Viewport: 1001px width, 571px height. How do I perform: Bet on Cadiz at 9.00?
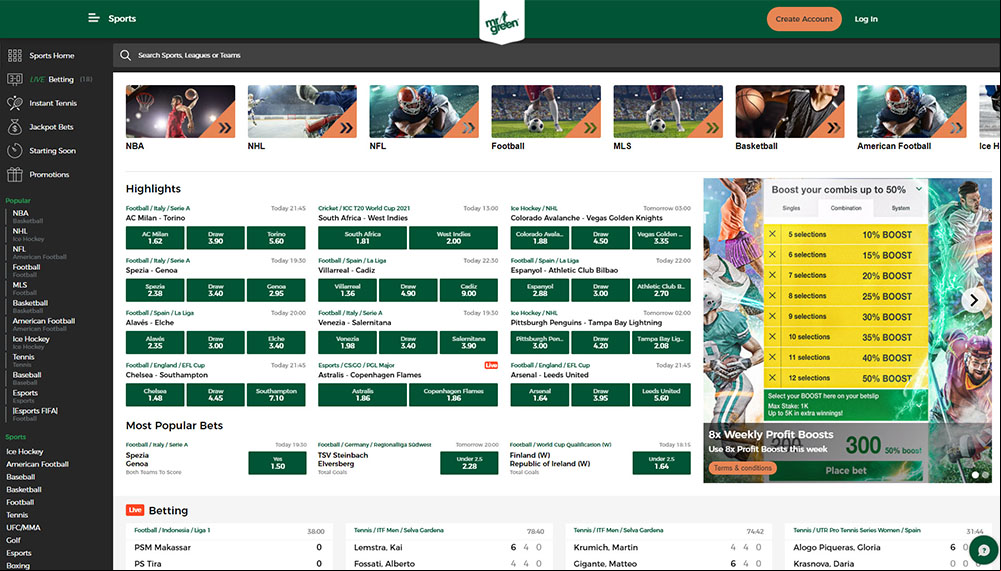[469, 290]
